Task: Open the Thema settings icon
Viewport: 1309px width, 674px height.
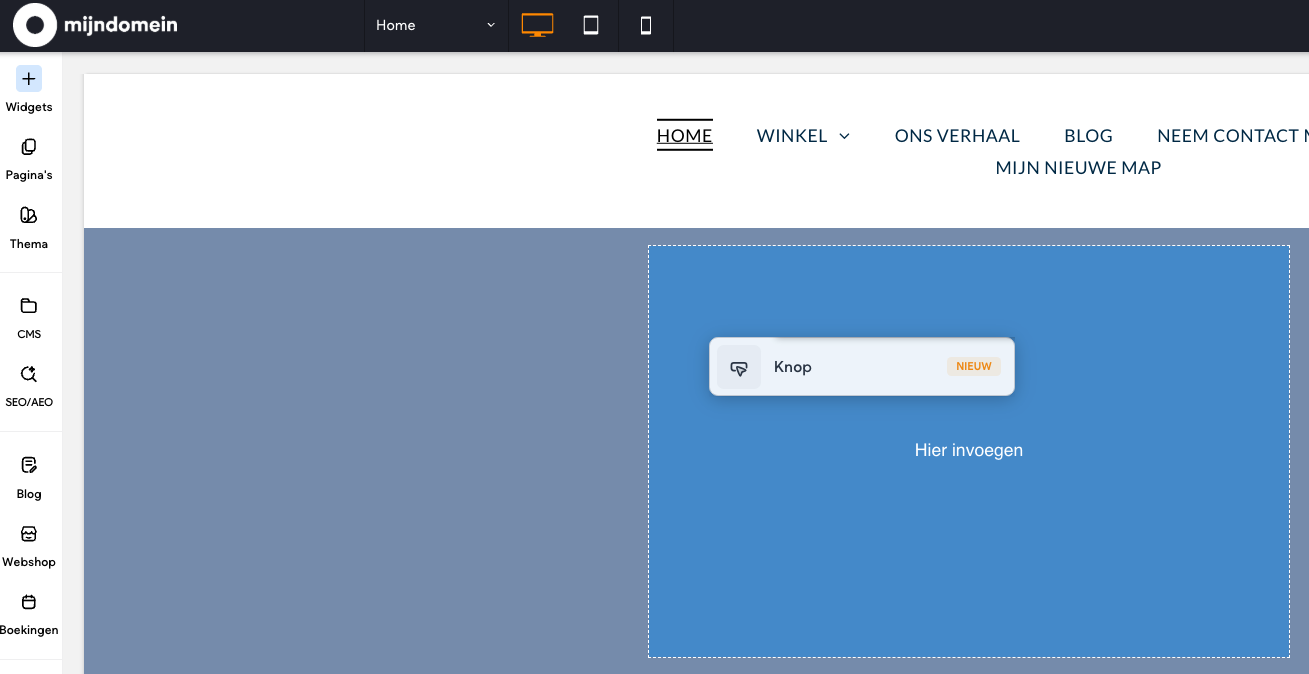Action: [x=29, y=216]
